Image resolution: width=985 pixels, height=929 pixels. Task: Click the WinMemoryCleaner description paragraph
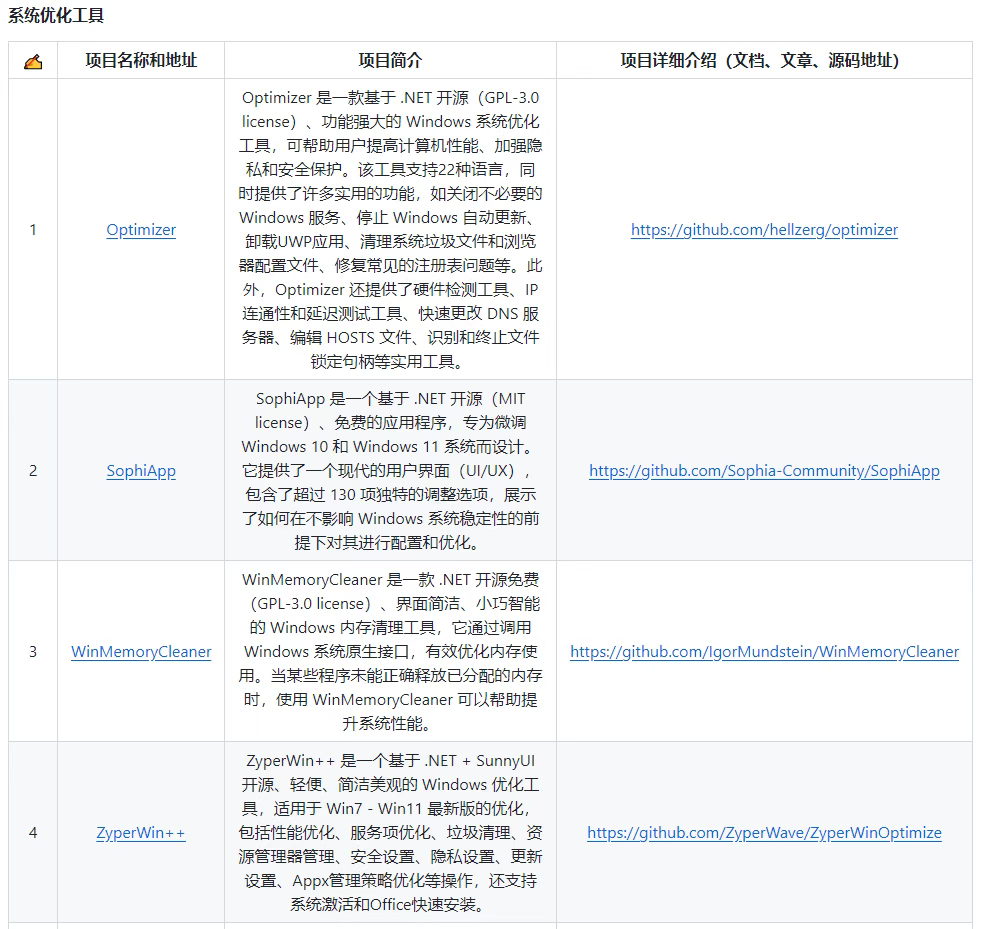click(x=390, y=652)
